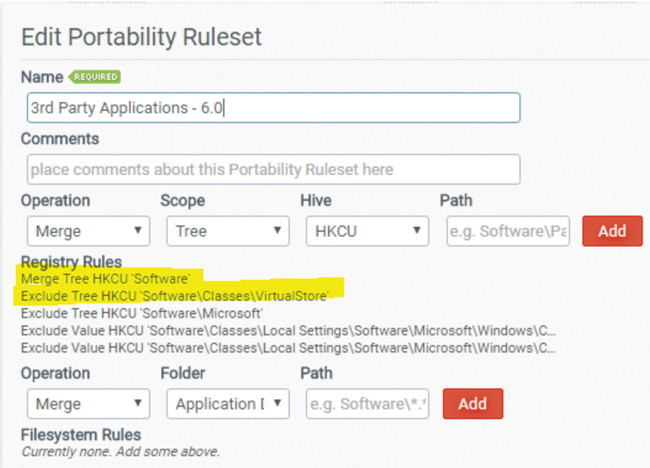Choose the Exclude Tree 'Software\Microsoft' rule
650x468 pixels.
pos(141,313)
